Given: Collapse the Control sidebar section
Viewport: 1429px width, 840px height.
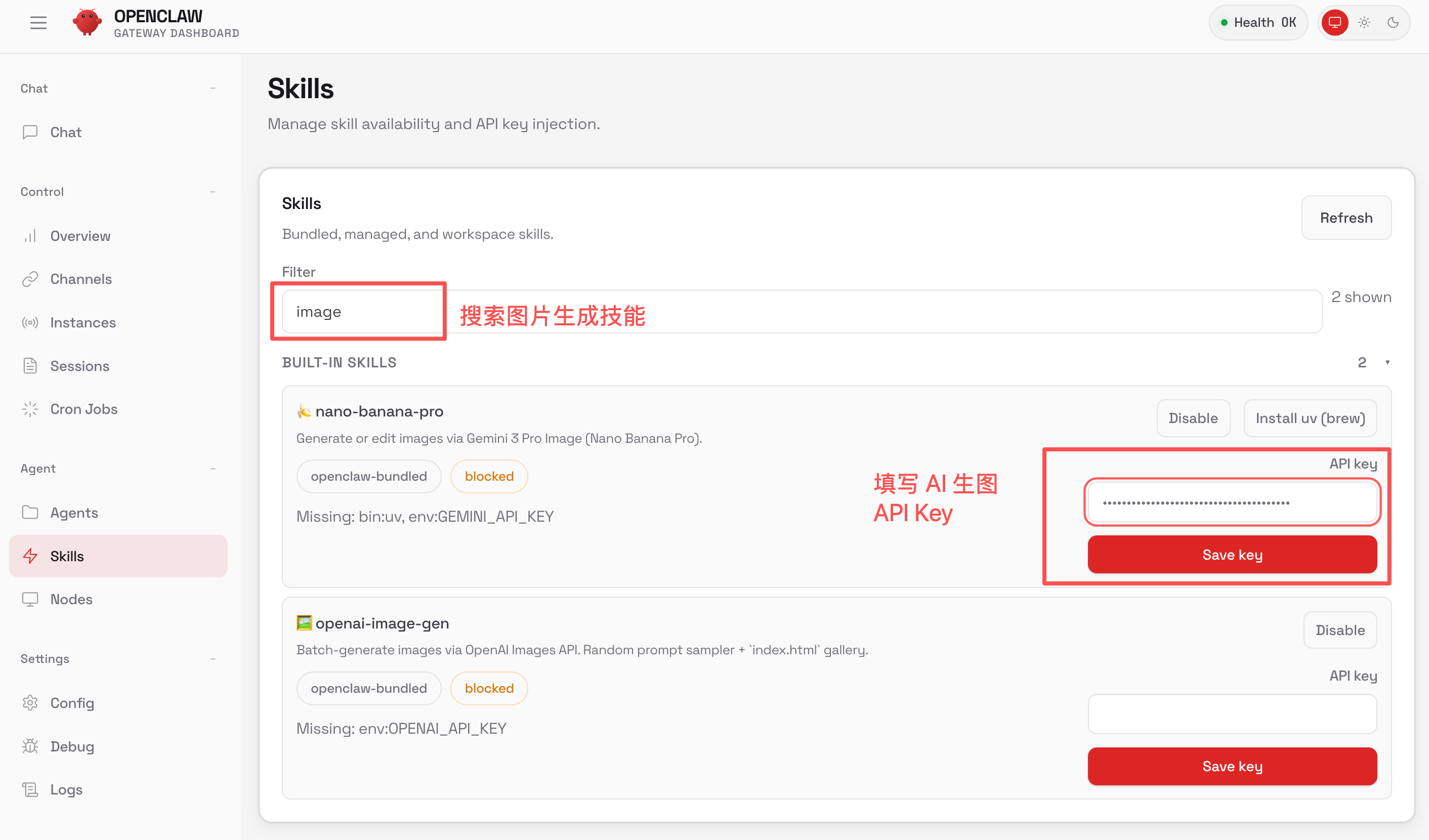Looking at the screenshot, I should (213, 192).
